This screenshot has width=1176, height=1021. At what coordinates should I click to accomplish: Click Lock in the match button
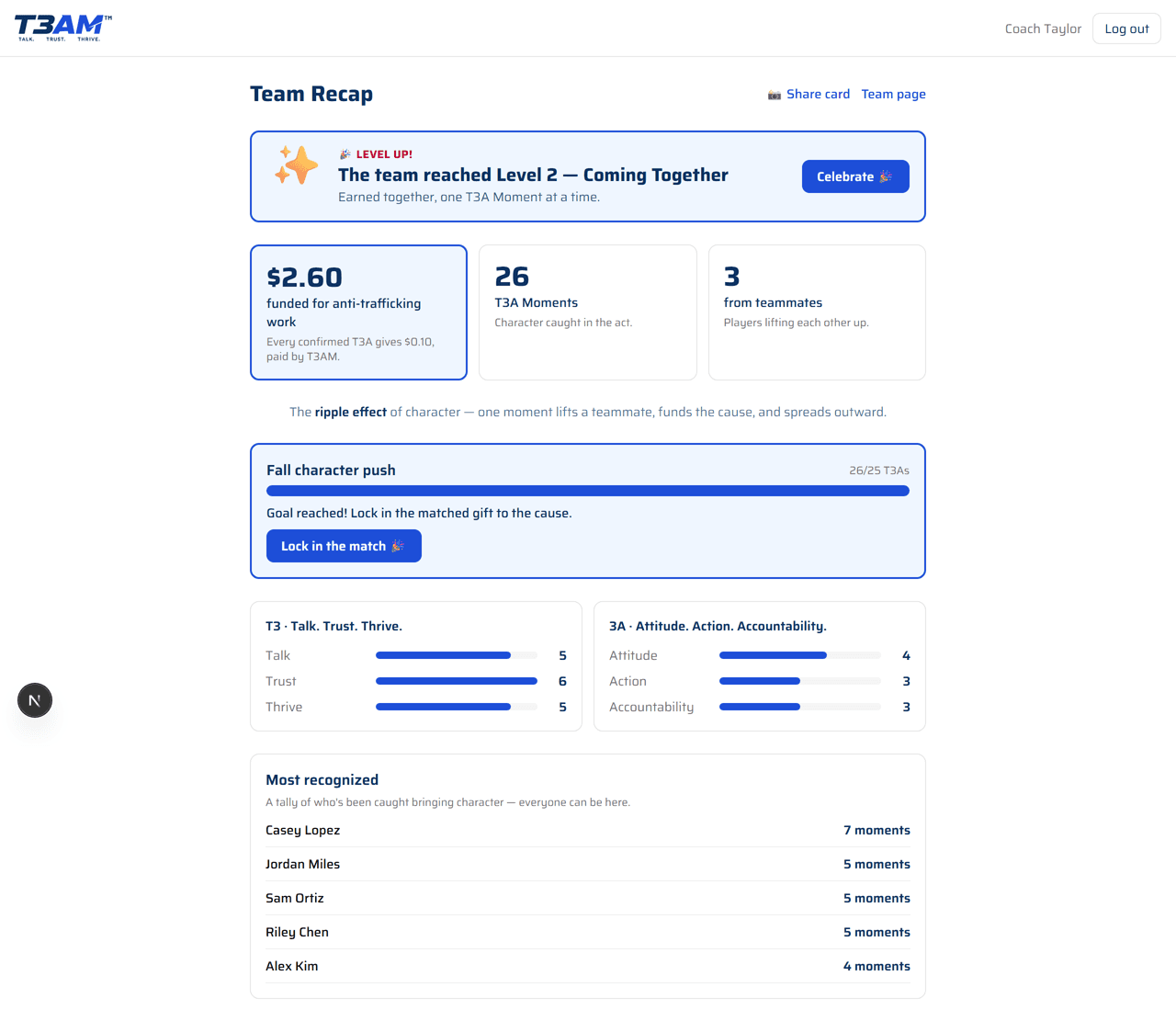pyautogui.click(x=344, y=546)
